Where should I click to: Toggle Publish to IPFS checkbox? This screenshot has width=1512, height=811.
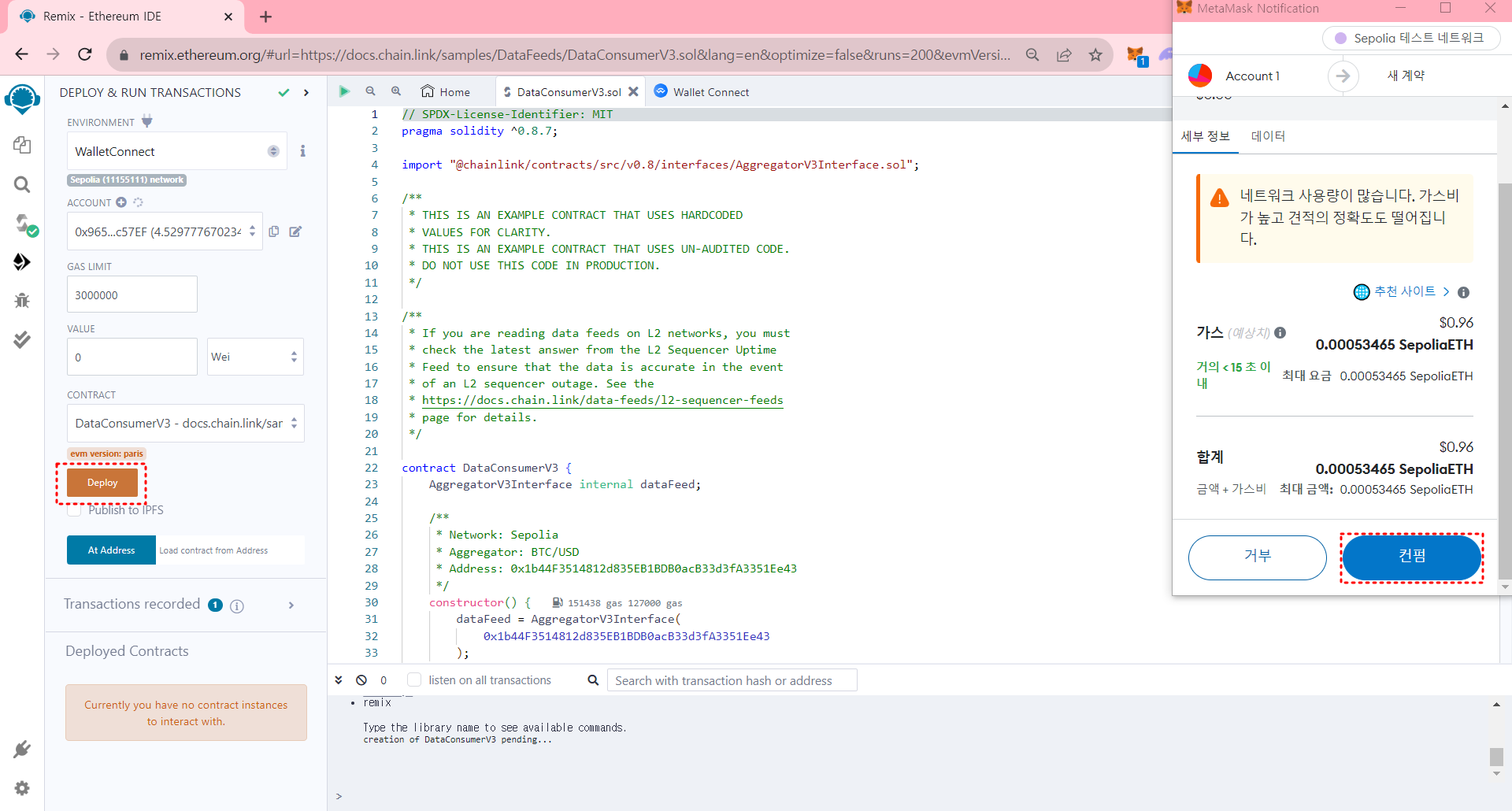[x=75, y=510]
